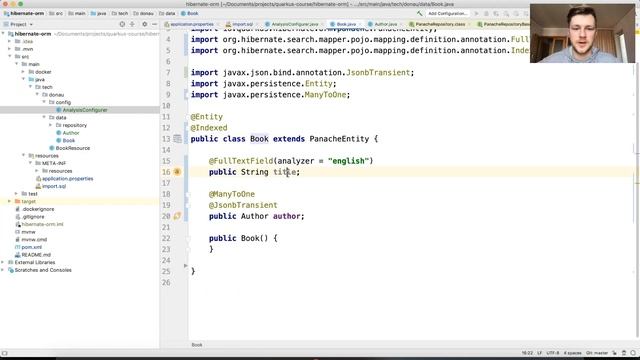Click LF line separator in status bar
640x360 pixels.
tap(539, 353)
